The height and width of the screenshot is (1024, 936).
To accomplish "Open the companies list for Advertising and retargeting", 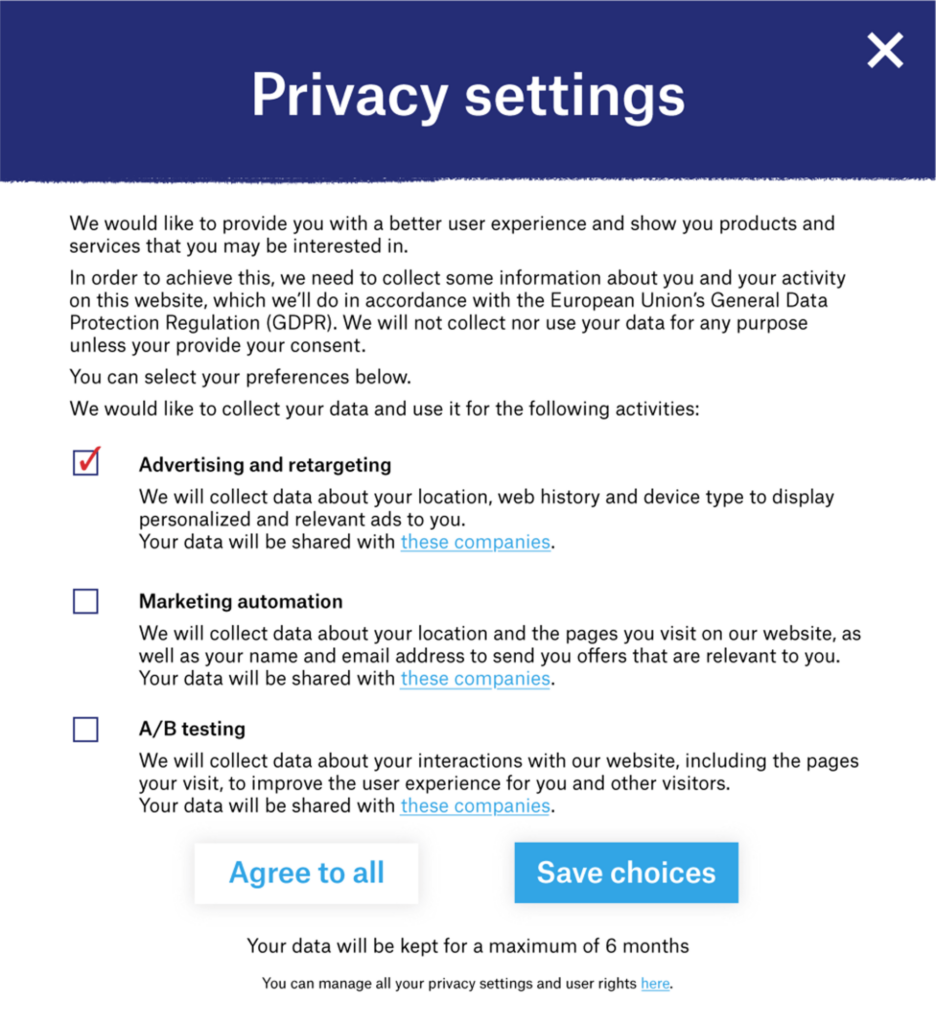I will pos(475,541).
